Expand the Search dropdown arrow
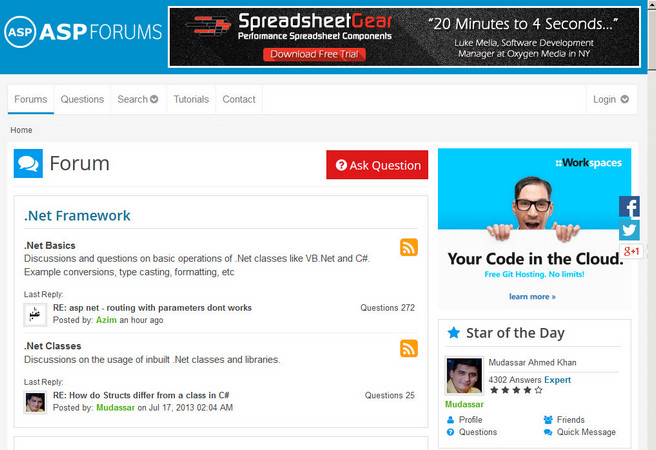656x450 pixels. (x=154, y=99)
